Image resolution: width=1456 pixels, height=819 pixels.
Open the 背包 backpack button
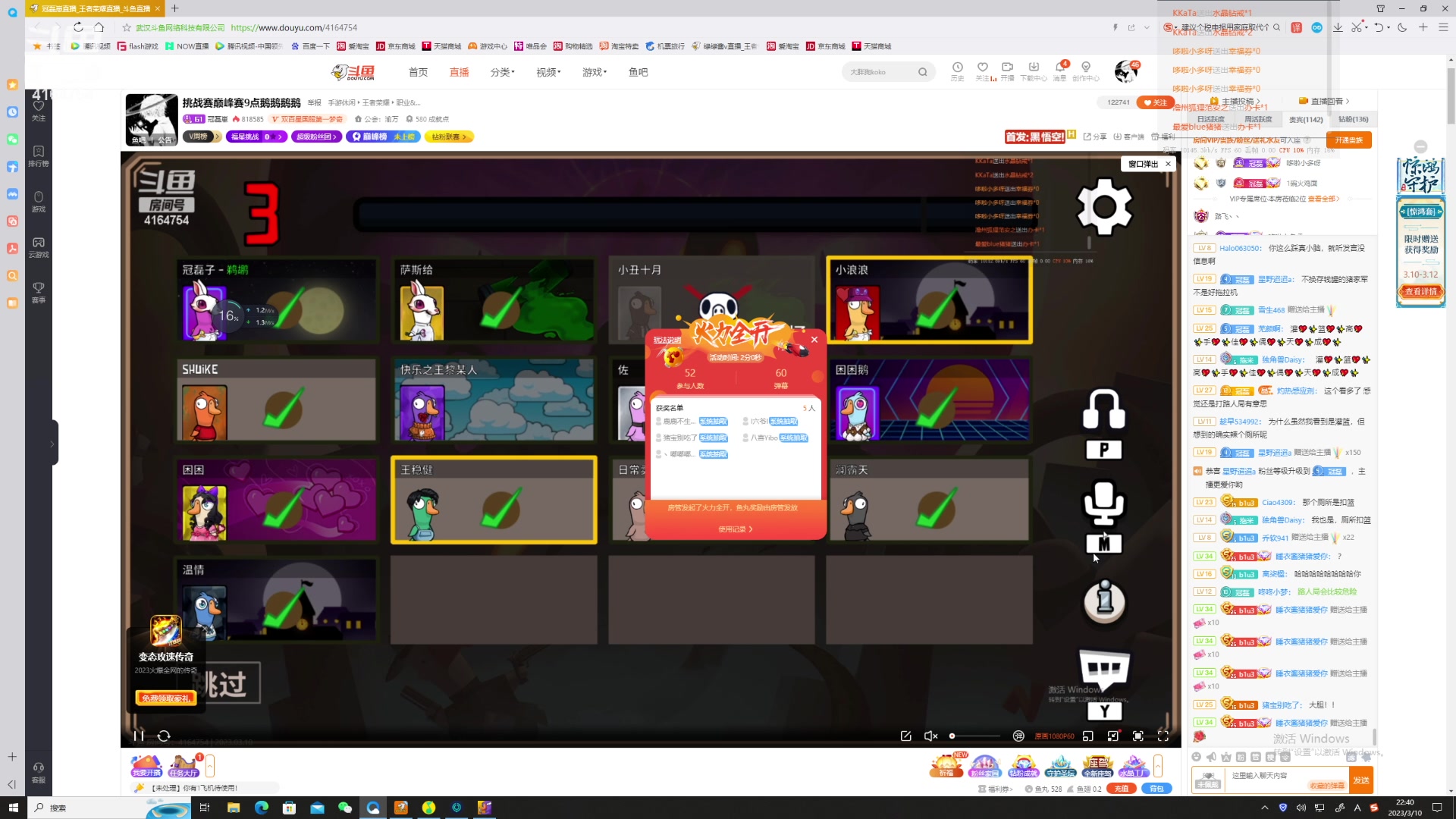point(1156,789)
